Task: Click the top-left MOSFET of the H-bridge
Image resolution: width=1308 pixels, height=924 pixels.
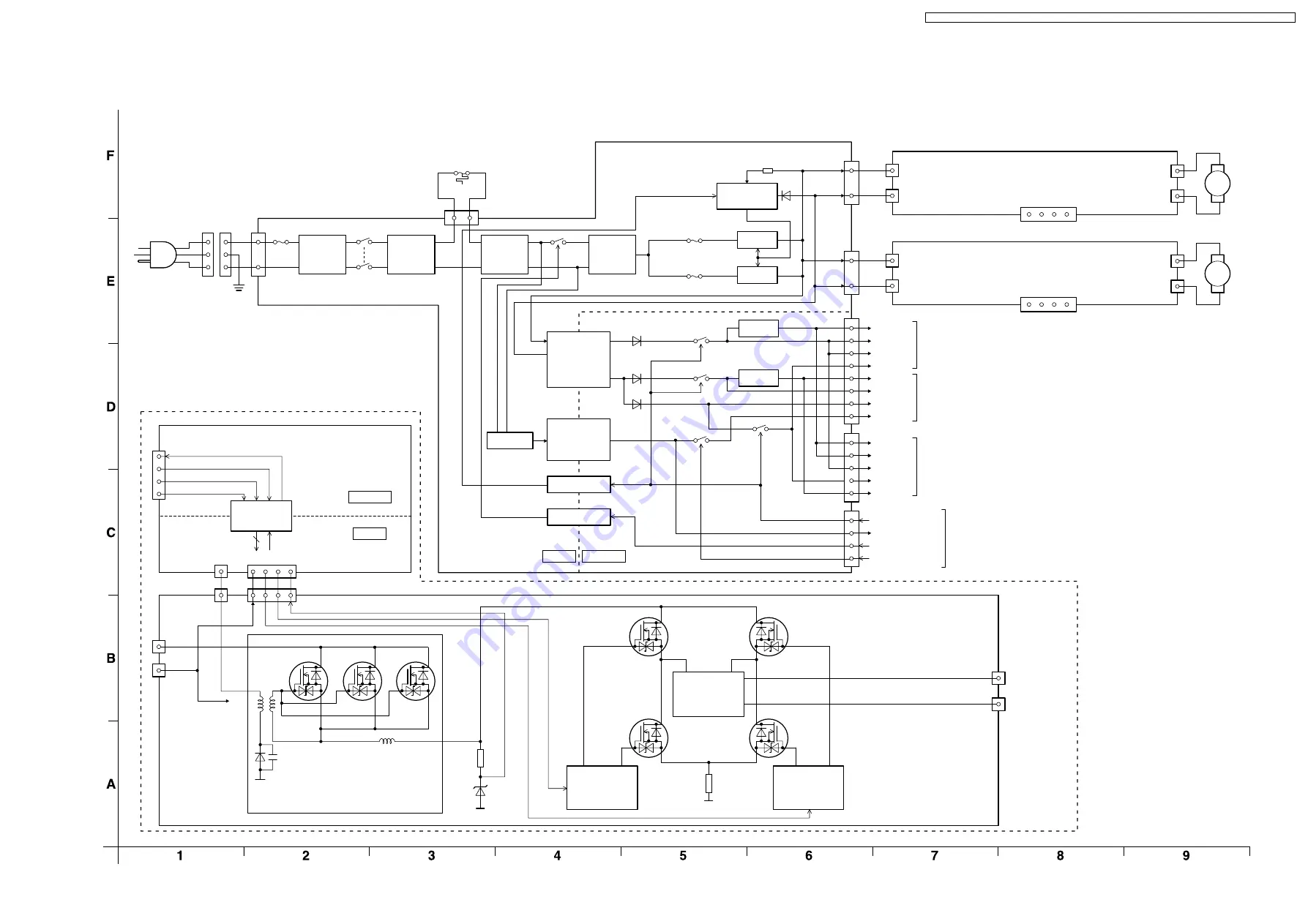Action: tap(649, 636)
